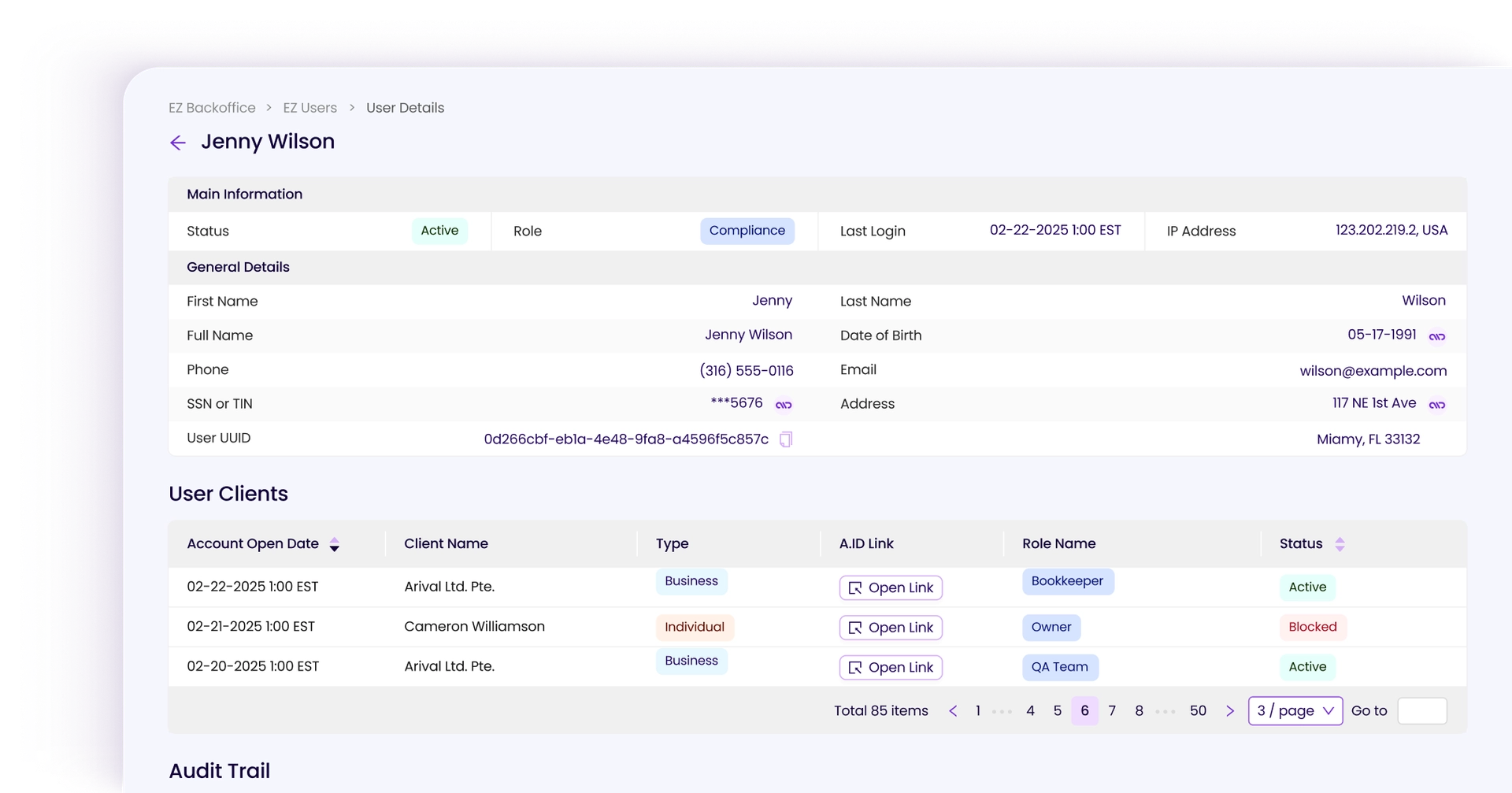
Task: Click the Compliance role badge
Action: [x=747, y=231]
